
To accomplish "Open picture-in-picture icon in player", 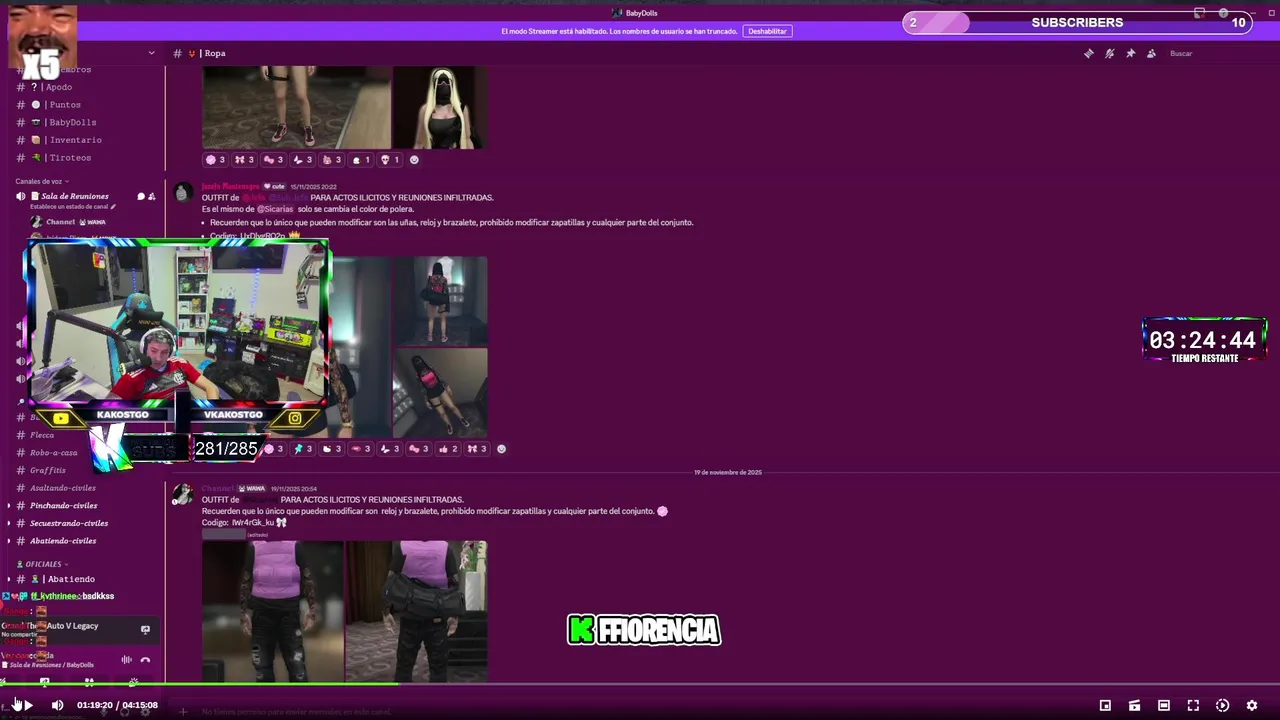I will pyautogui.click(x=1105, y=705).
